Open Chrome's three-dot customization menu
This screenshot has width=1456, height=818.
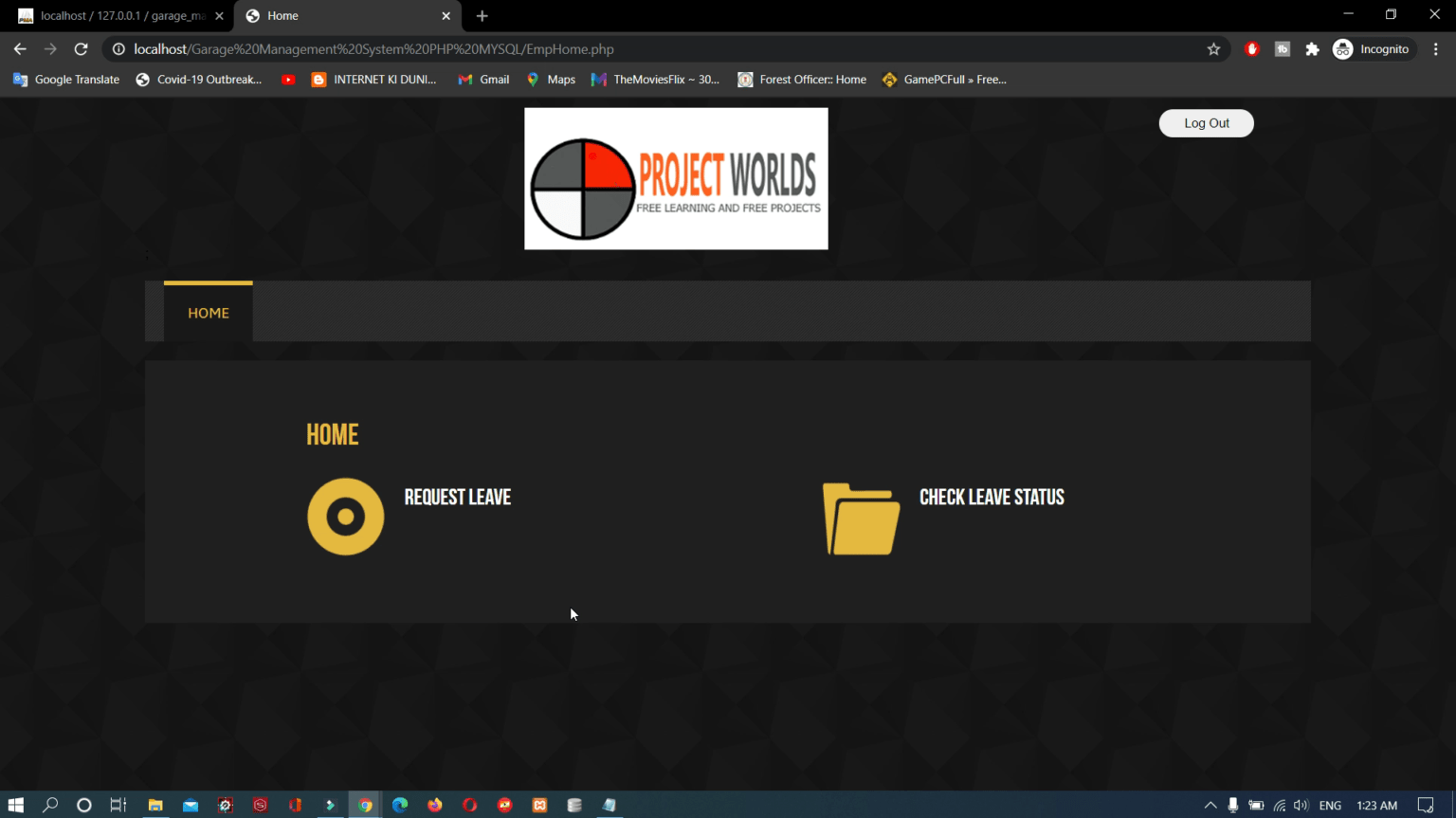tap(1436, 48)
